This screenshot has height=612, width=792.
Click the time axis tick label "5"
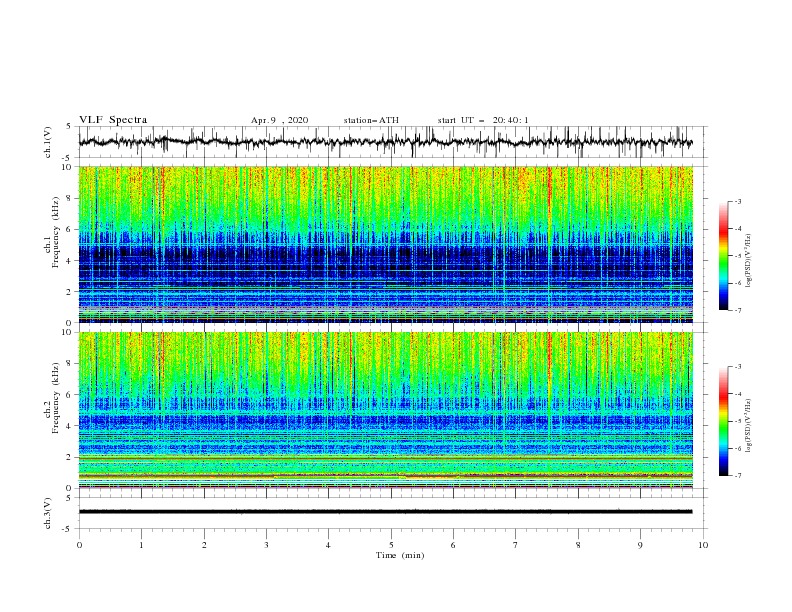pos(391,545)
